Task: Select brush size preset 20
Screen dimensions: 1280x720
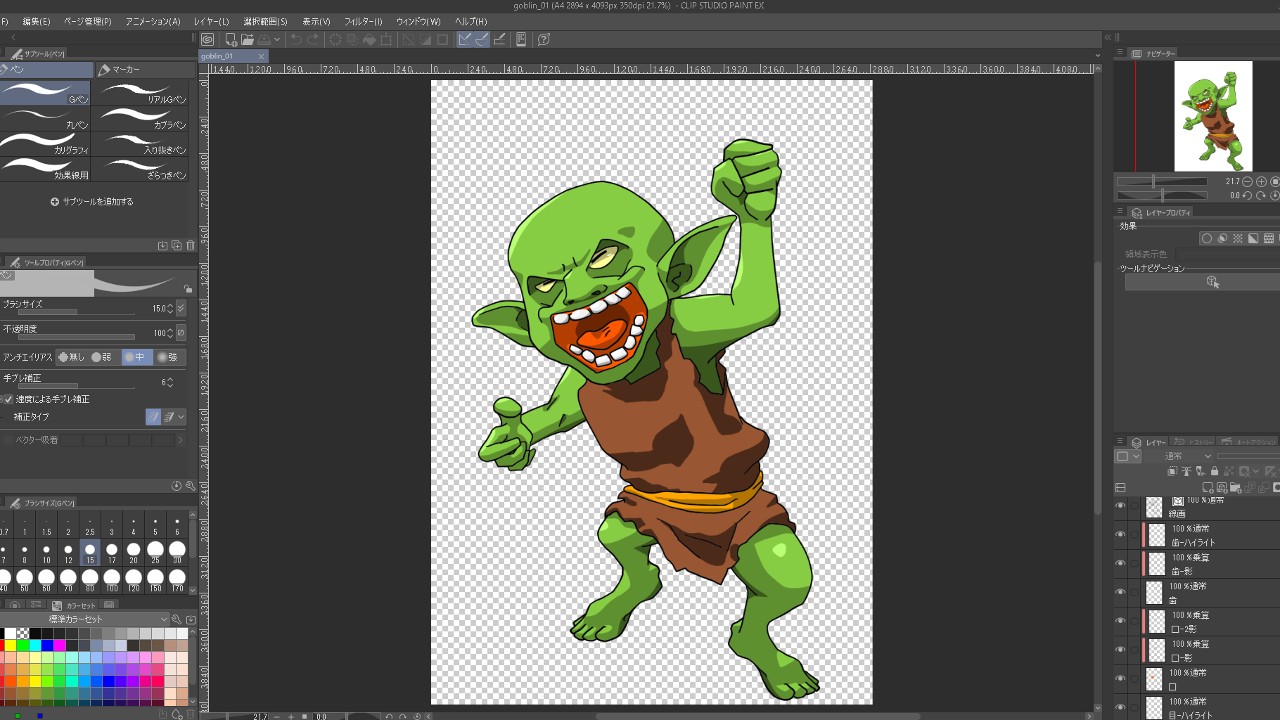Action: 133,553
